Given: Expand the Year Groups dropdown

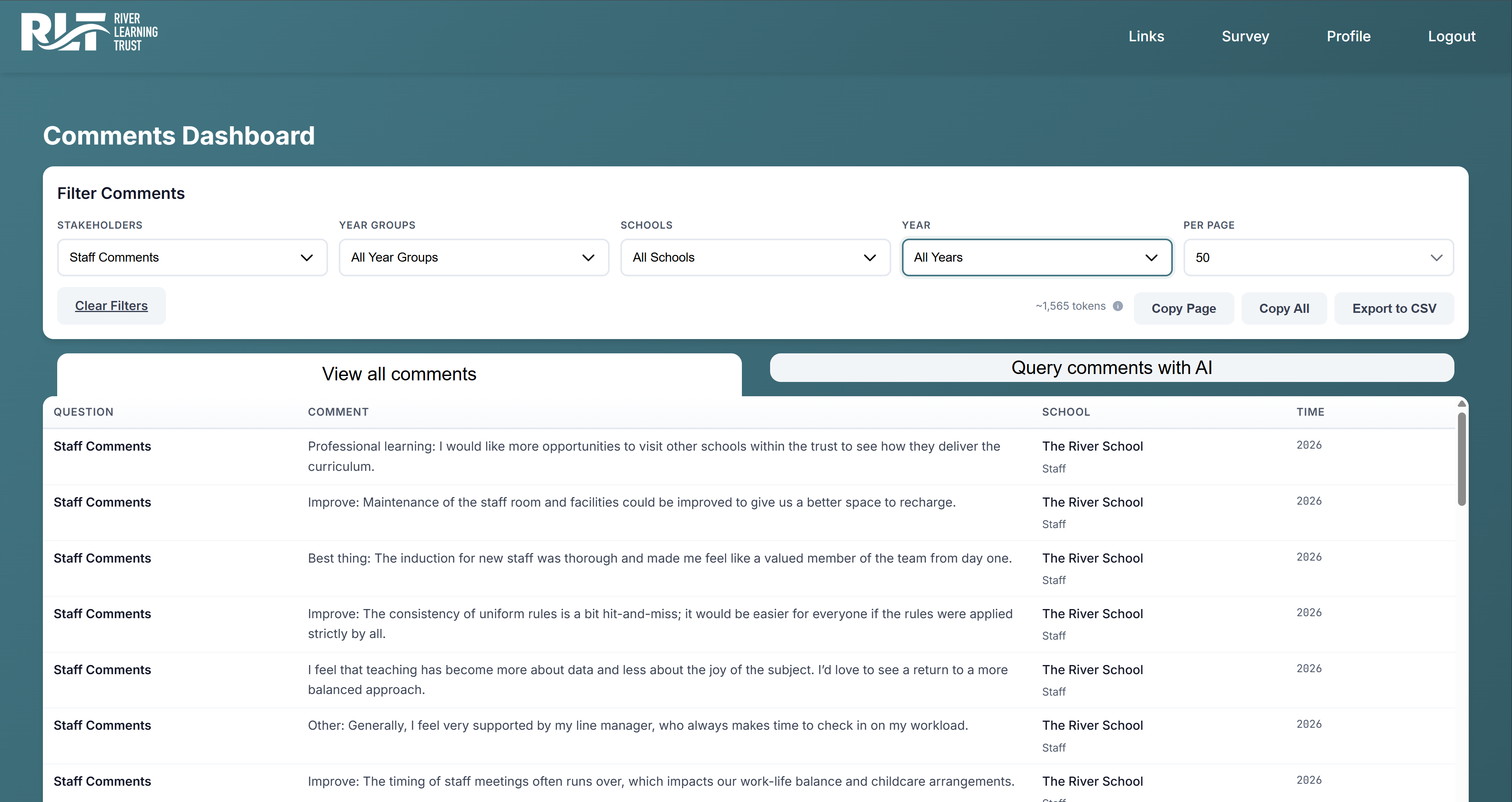Looking at the screenshot, I should coord(474,258).
